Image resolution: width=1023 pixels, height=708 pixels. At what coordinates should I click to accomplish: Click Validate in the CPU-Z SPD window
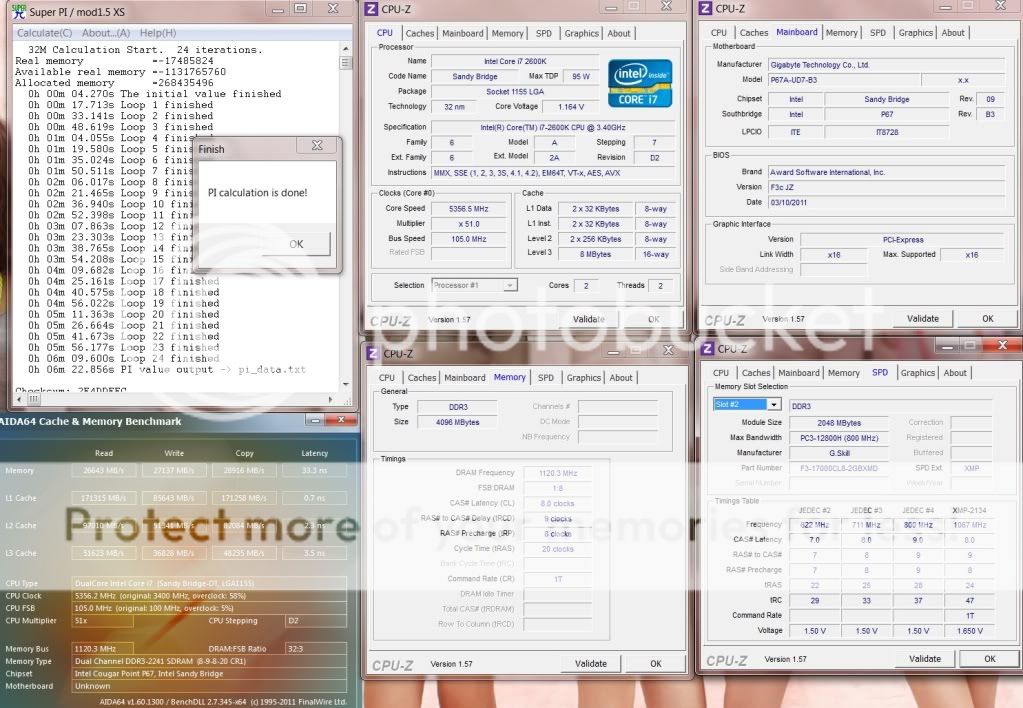tap(924, 659)
